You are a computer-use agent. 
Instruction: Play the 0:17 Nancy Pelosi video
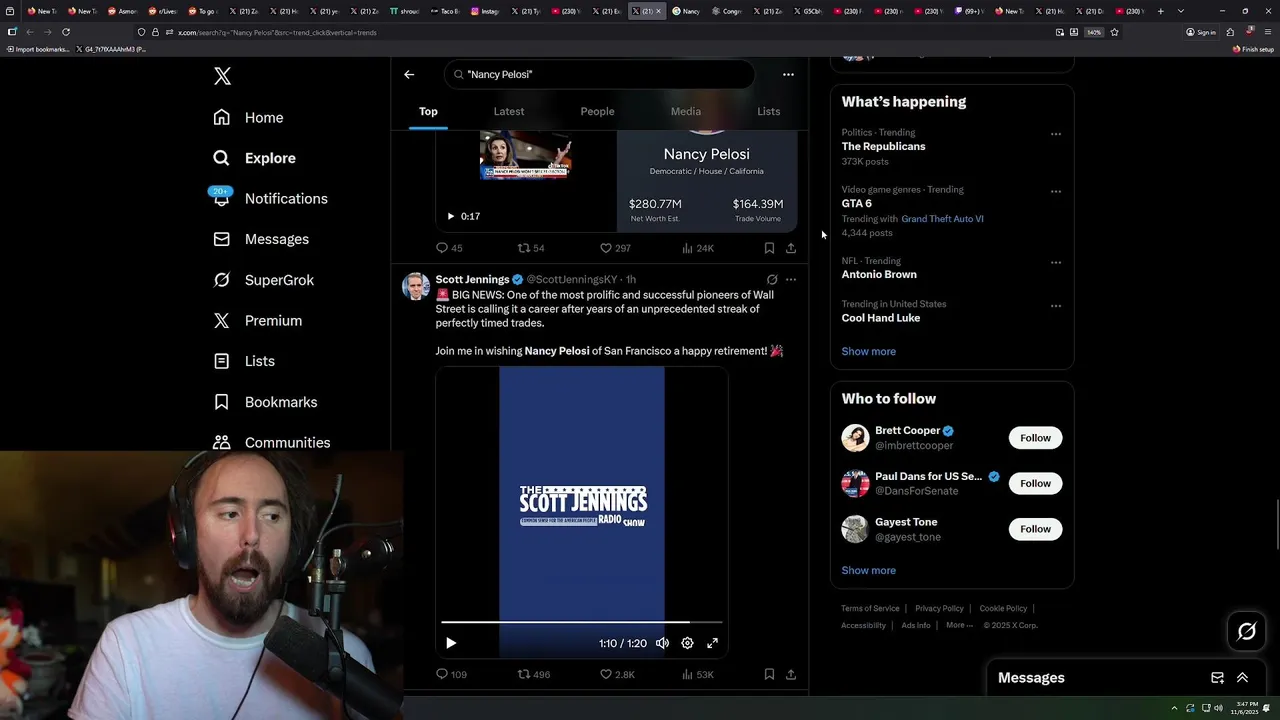(451, 216)
